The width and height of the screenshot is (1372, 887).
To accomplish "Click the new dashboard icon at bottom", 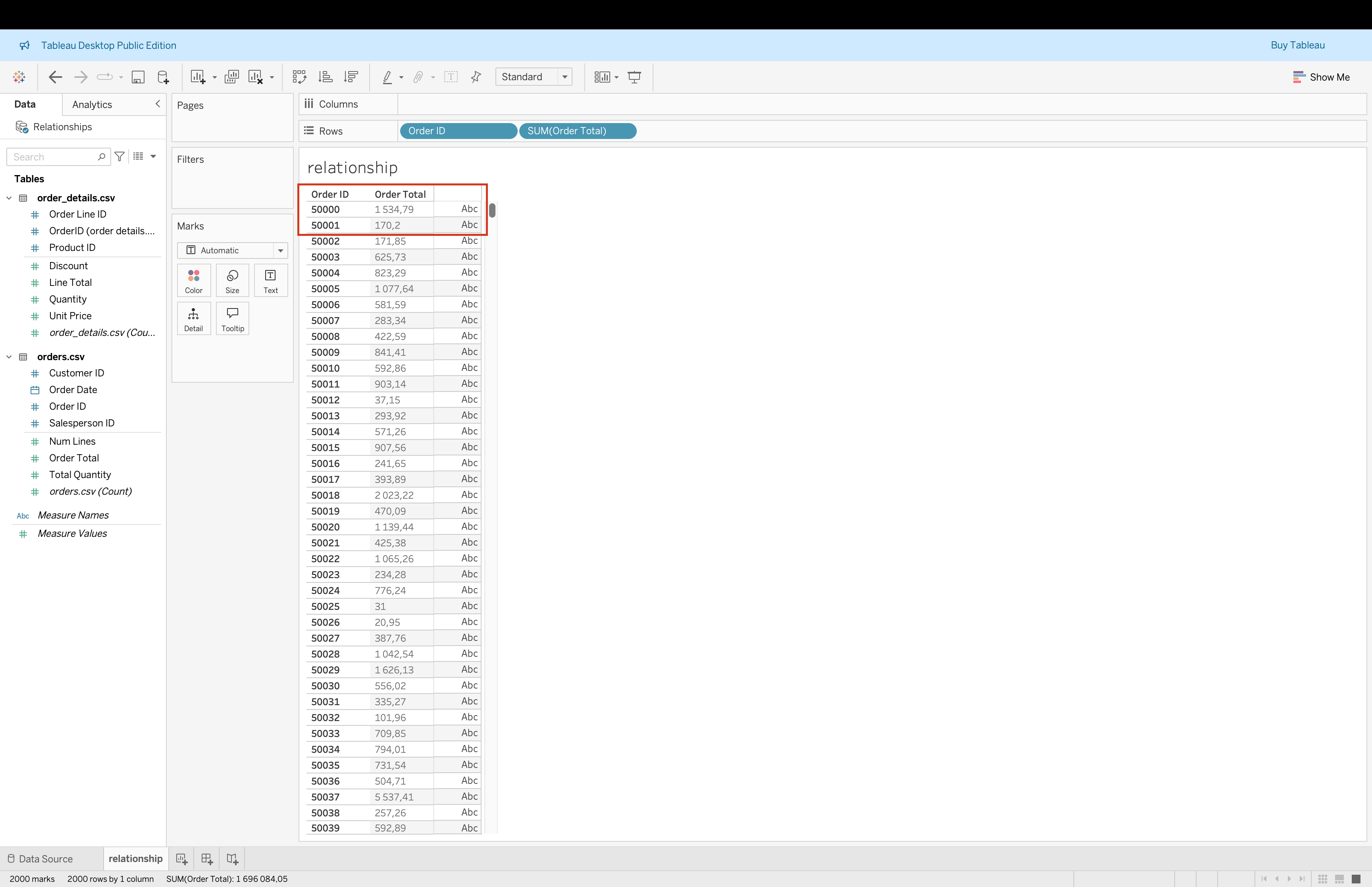I will coord(207,859).
